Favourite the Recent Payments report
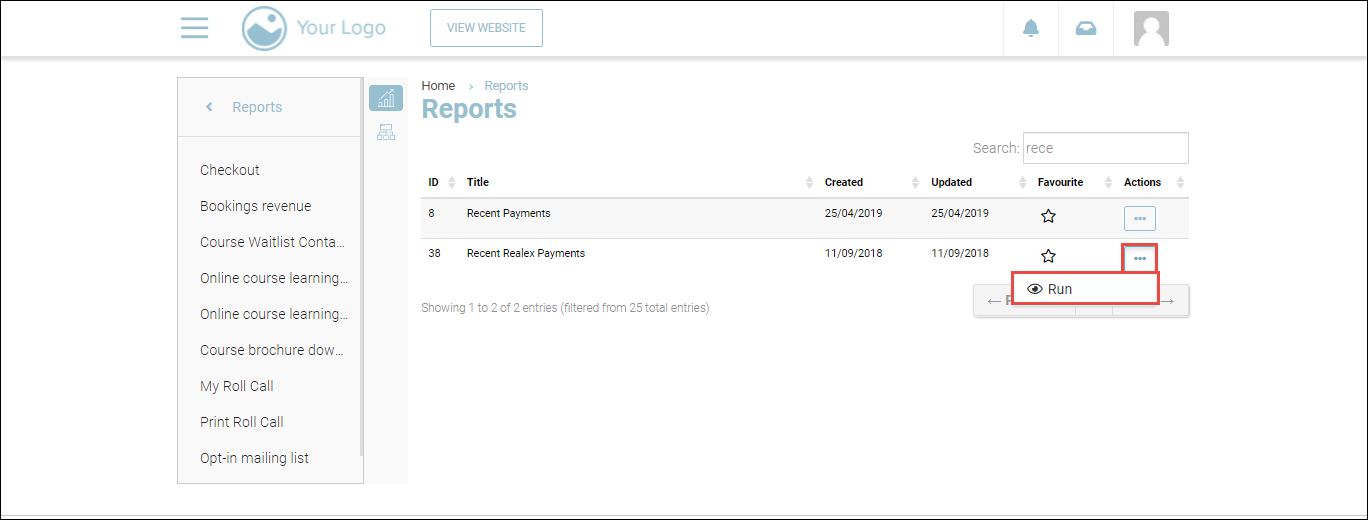This screenshot has height=520, width=1368. click(1048, 216)
